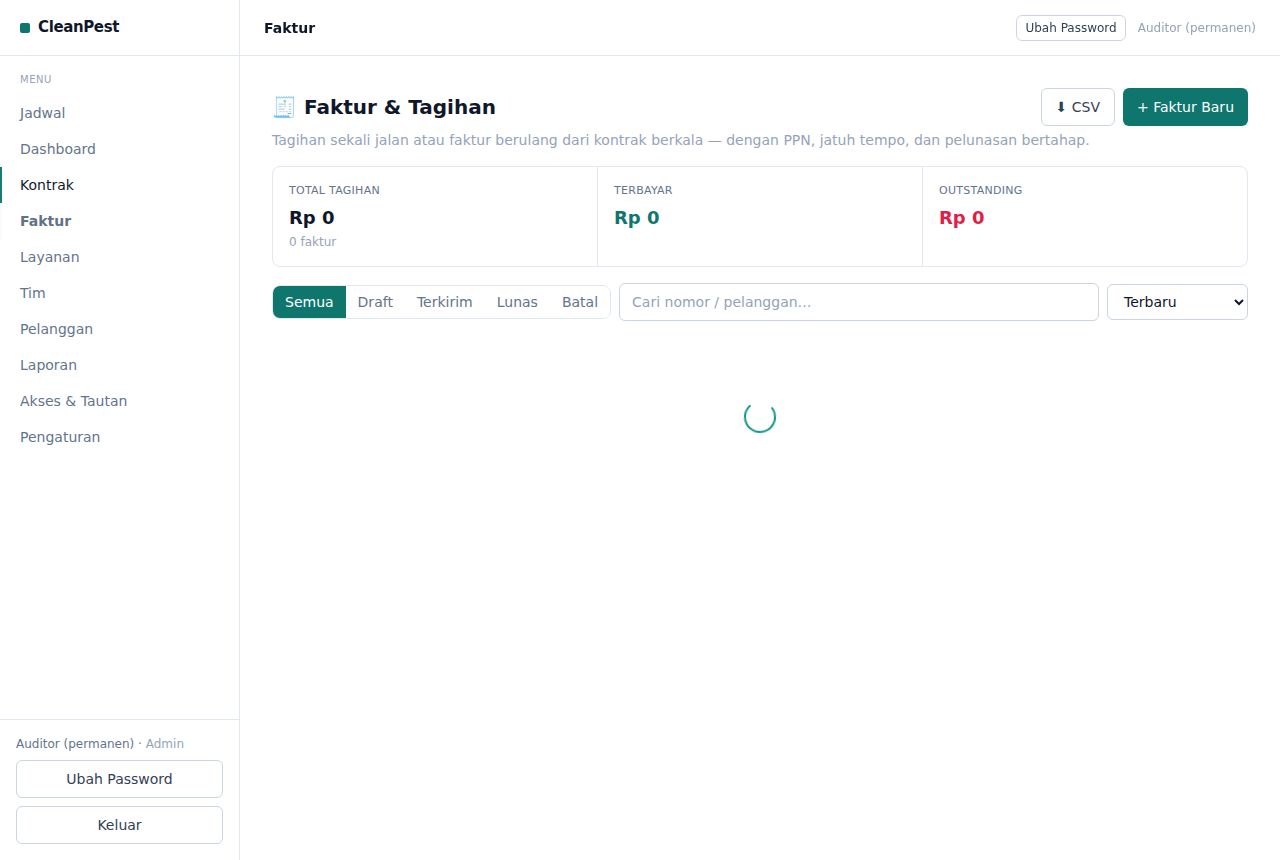The height and width of the screenshot is (860, 1280).
Task: Log out with the Keluar button
Action: tap(119, 825)
